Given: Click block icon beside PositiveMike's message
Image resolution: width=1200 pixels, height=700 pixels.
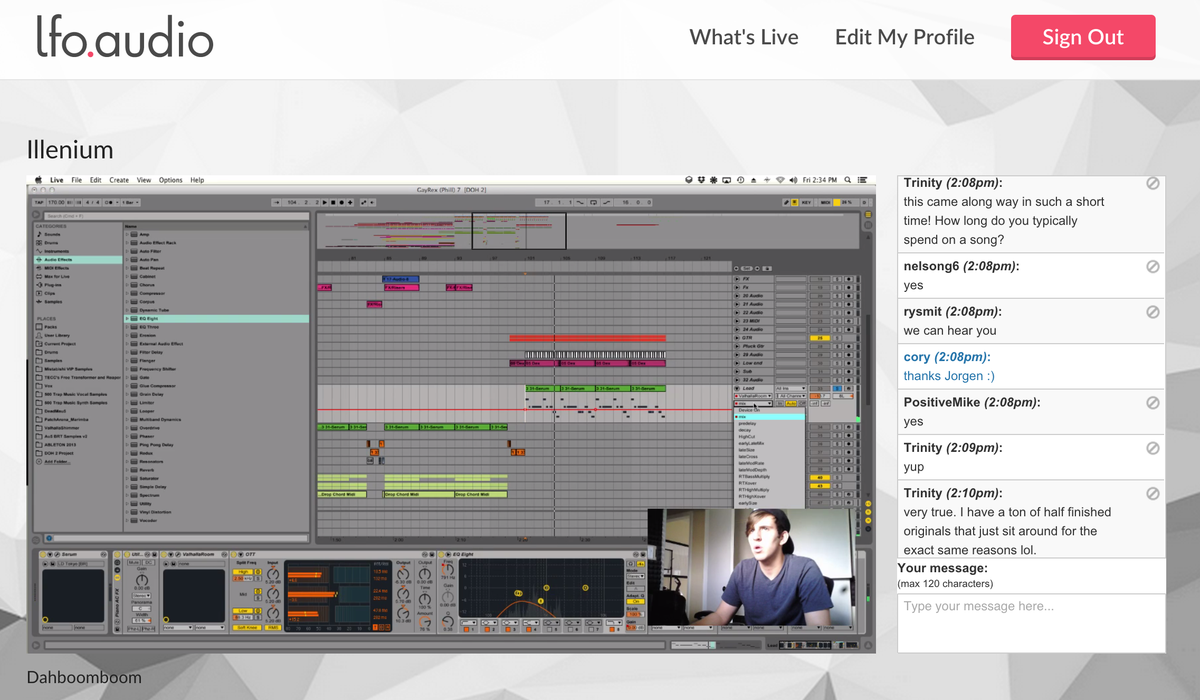Looking at the screenshot, I should click(x=1152, y=402).
